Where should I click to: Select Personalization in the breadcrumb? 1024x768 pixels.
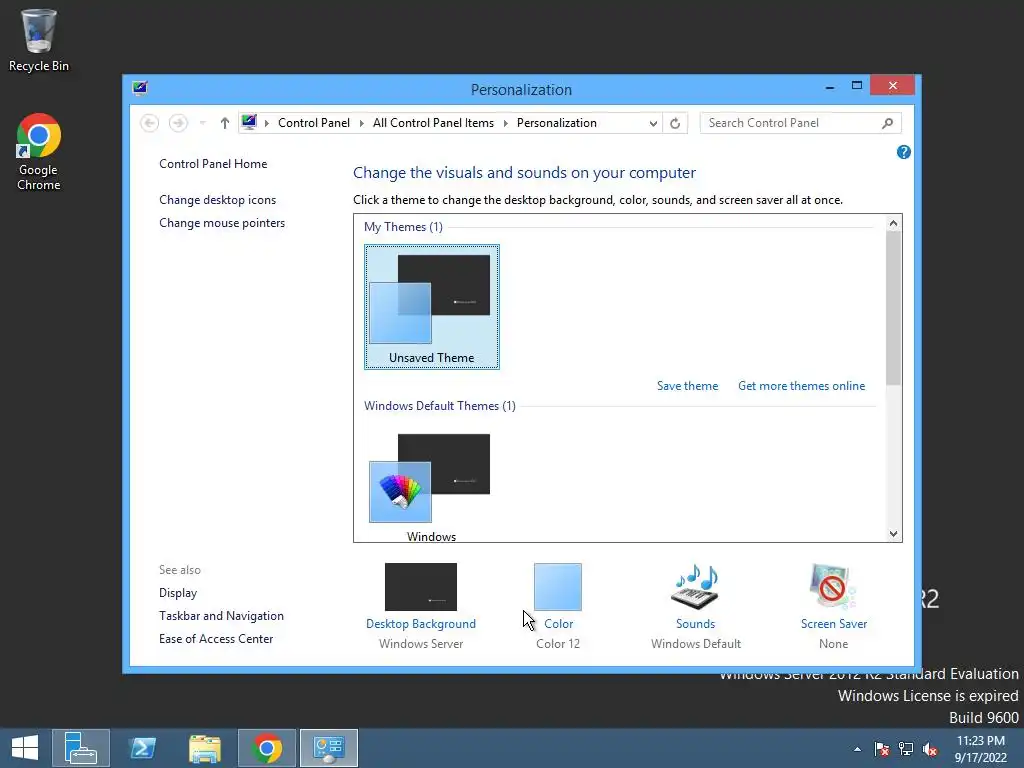[556, 123]
